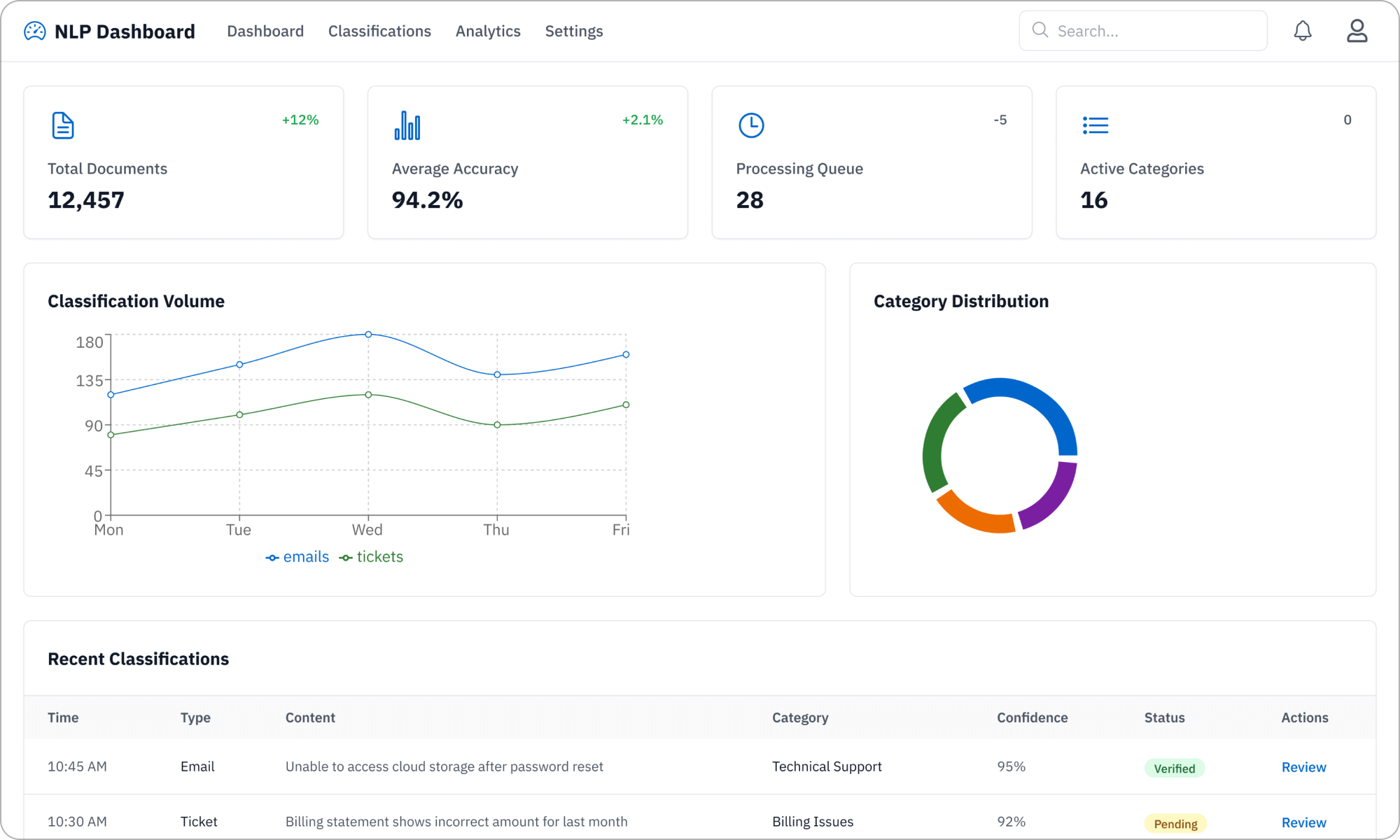Viewport: 1400px width, 840px height.
Task: Click the Wednesday emails peak data point
Action: pyautogui.click(x=368, y=335)
